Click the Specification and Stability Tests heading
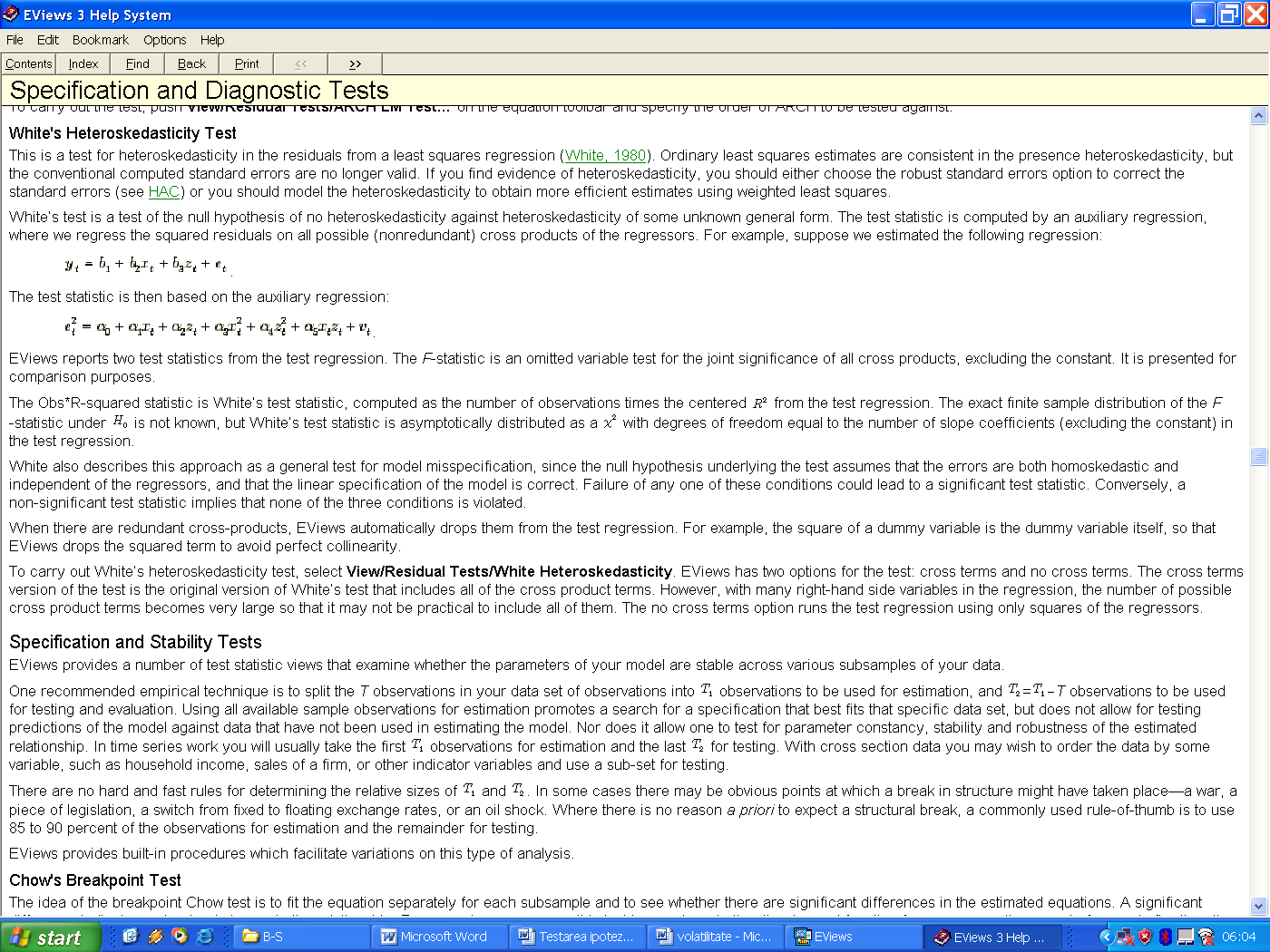This screenshot has width=1270, height=952. [x=135, y=642]
